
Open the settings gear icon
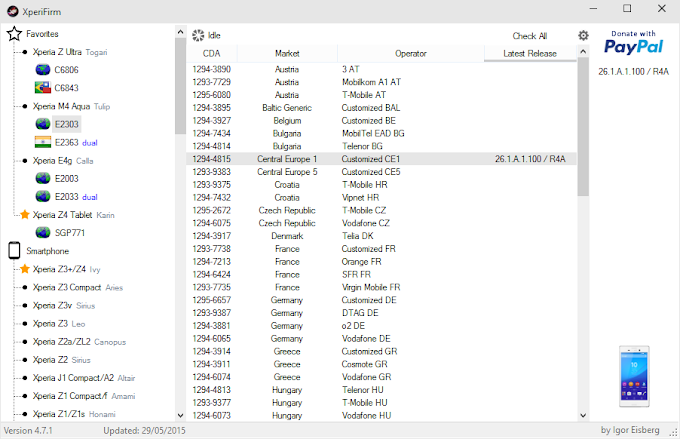(583, 36)
